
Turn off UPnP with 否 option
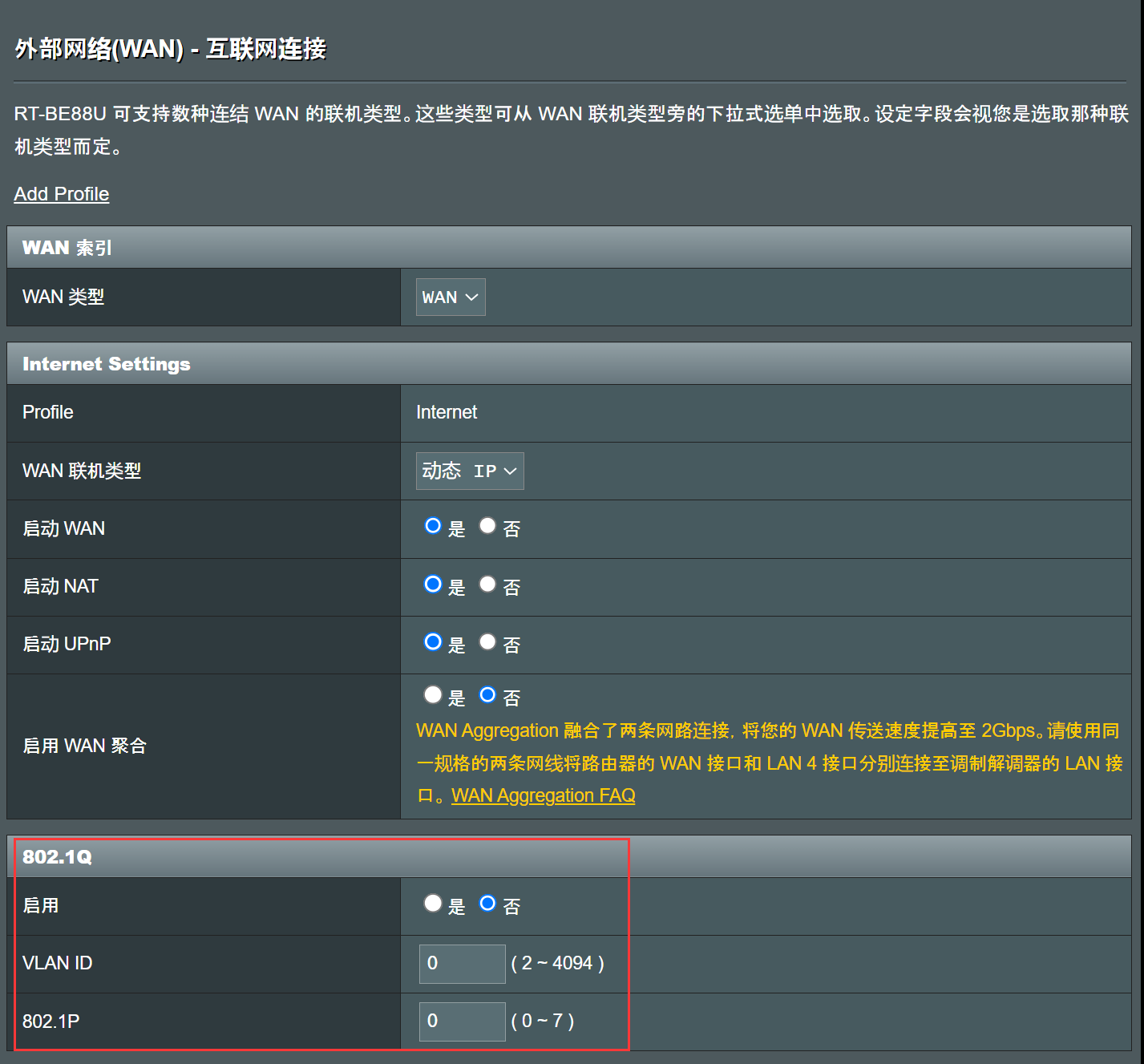pyautogui.click(x=487, y=642)
